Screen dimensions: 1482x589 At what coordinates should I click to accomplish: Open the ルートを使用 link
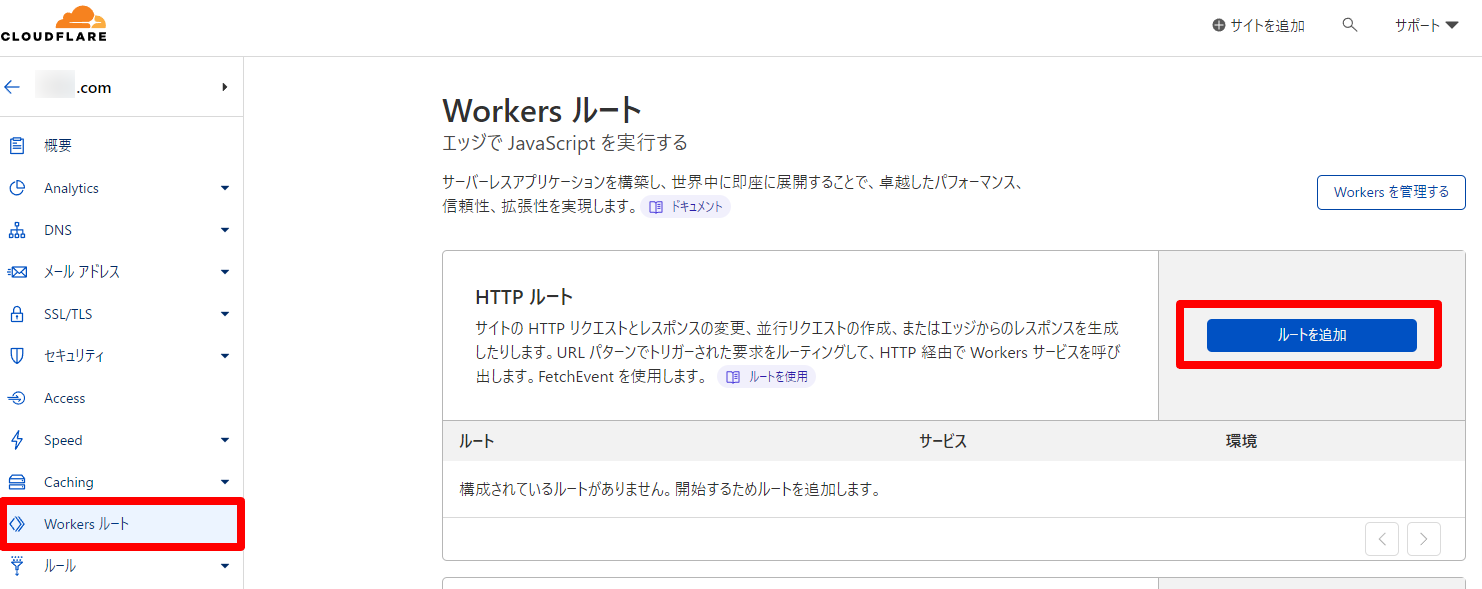click(766, 377)
